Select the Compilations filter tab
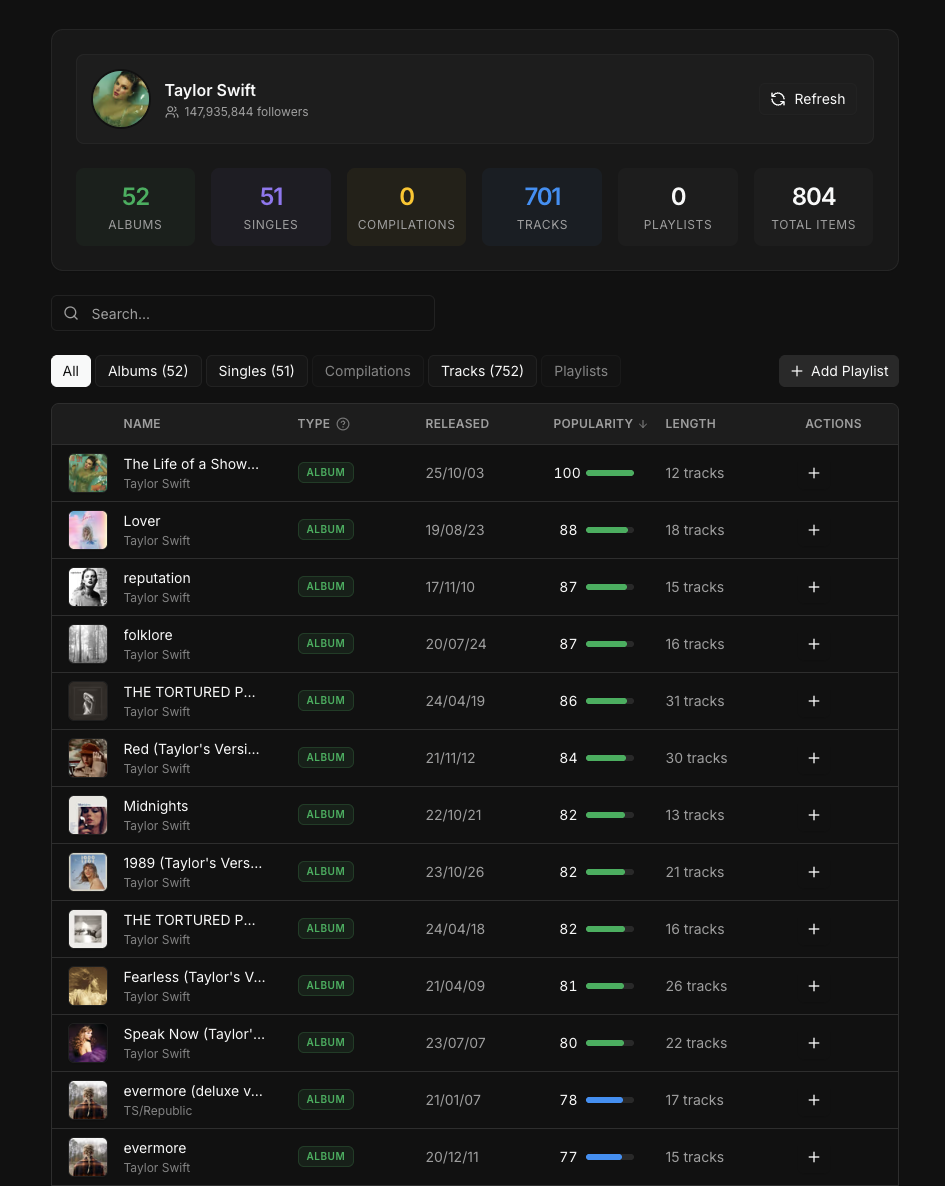This screenshot has width=945, height=1186. pos(367,371)
